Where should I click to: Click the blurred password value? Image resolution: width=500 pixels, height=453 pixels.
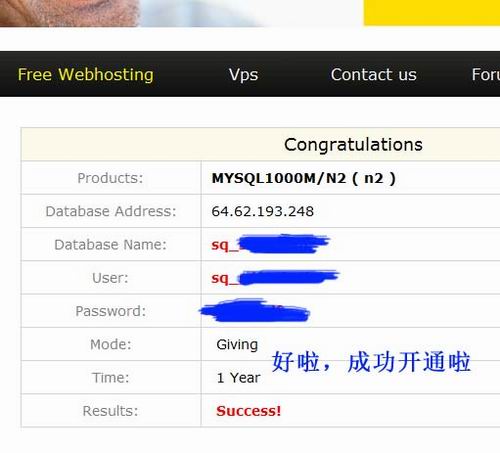pyautogui.click(x=255, y=311)
